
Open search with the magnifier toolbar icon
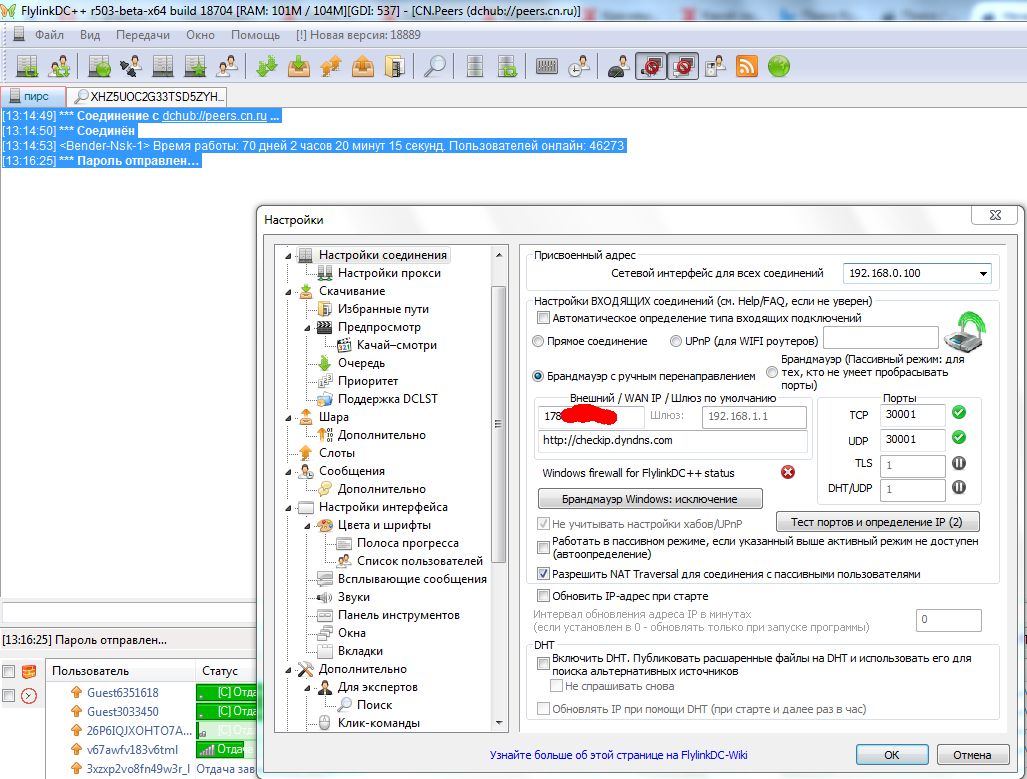(435, 66)
